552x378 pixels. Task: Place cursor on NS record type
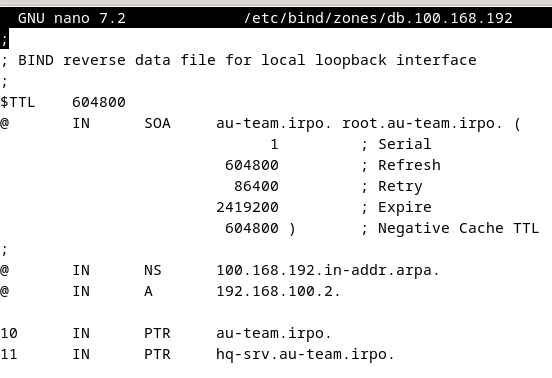click(153, 270)
